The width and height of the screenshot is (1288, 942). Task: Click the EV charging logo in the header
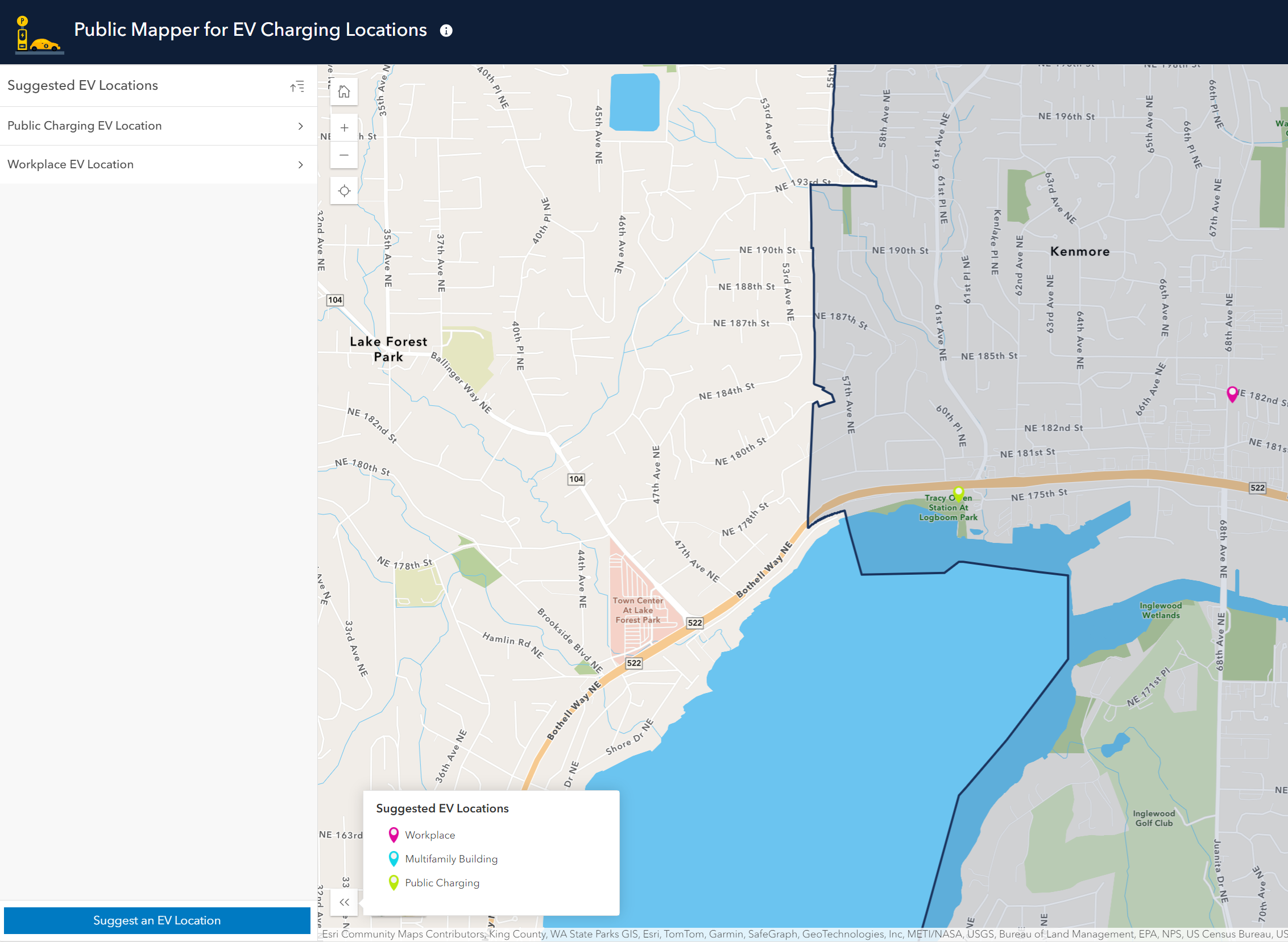(x=38, y=32)
